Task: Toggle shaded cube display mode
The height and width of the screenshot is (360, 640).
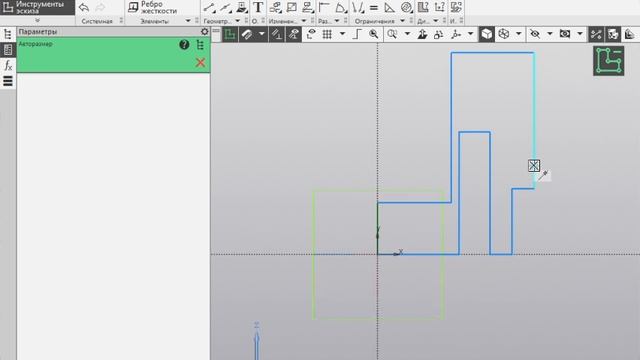Action: 487,34
